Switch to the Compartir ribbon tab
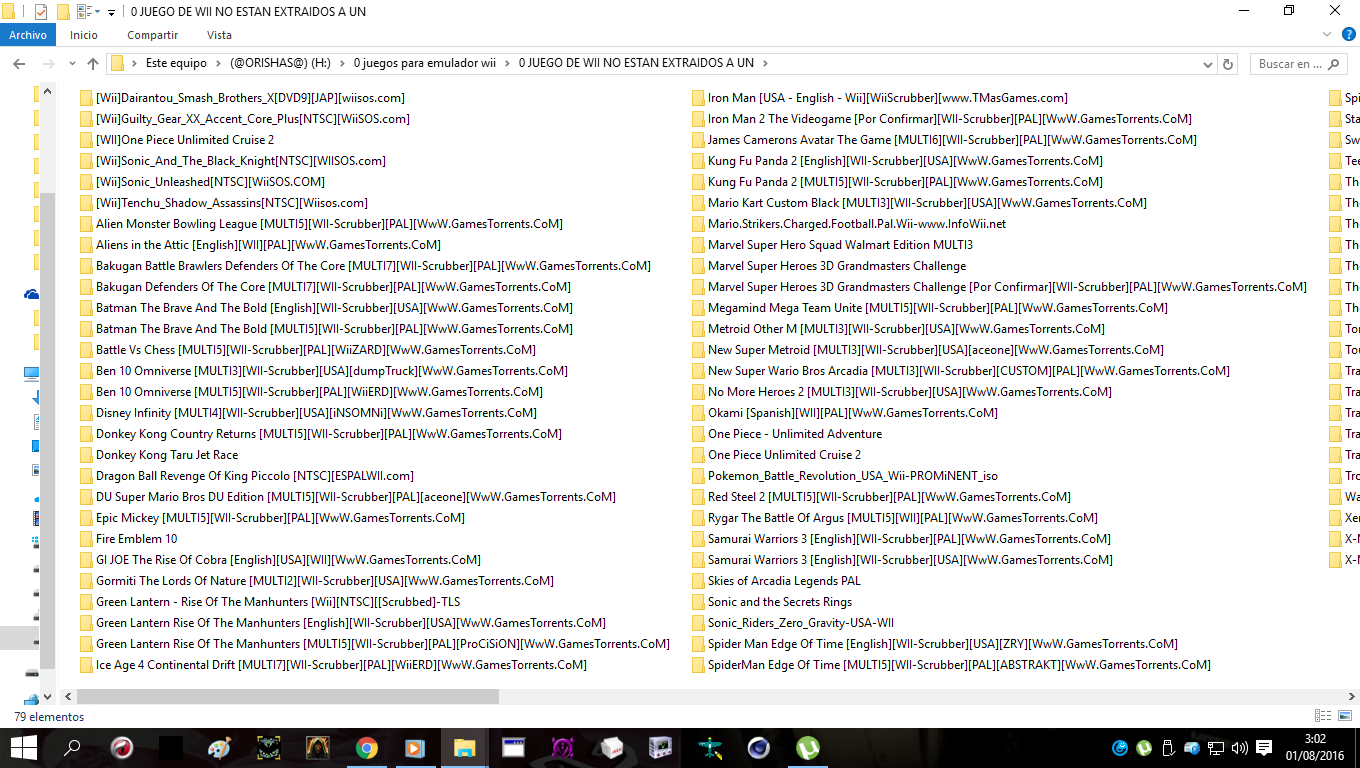The height and width of the screenshot is (768, 1360). [152, 35]
